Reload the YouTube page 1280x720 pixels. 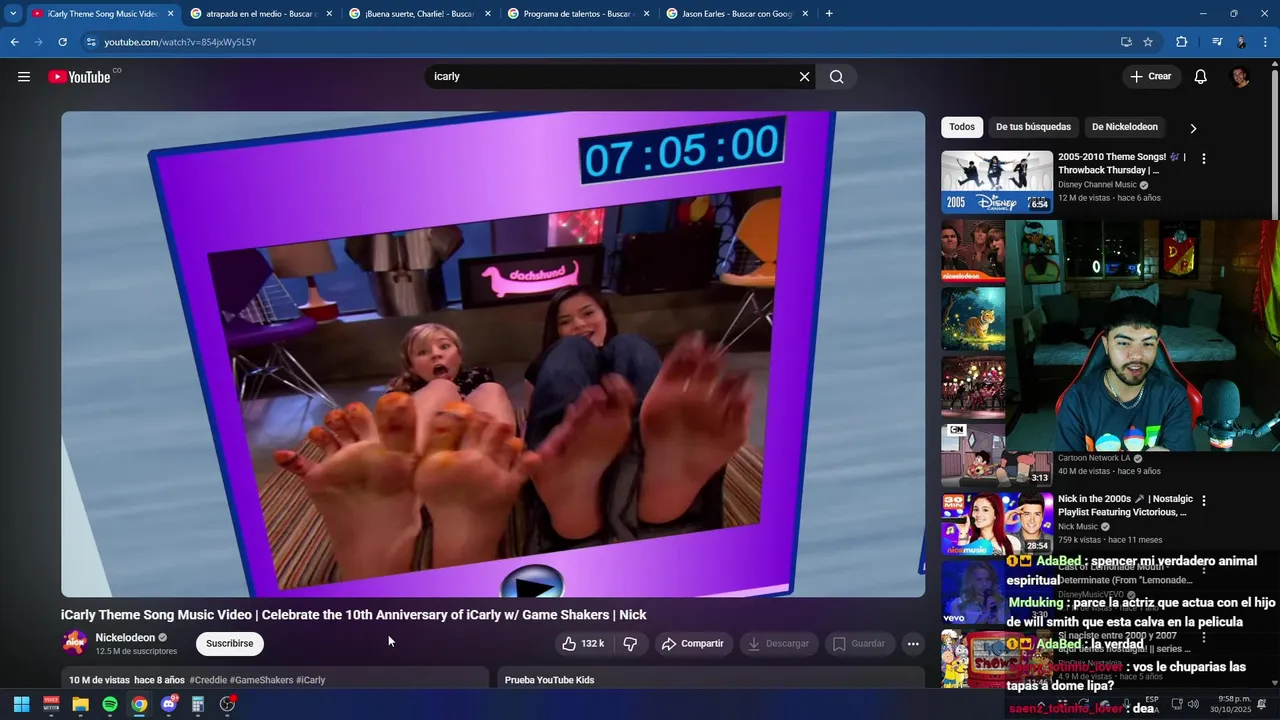tap(62, 42)
